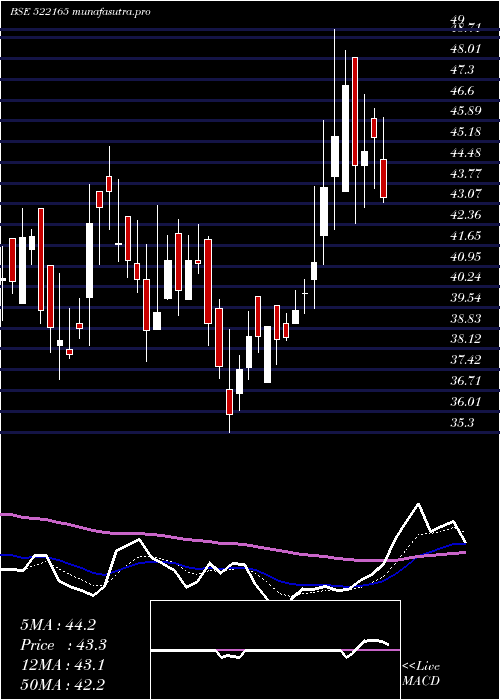Click the 48.01 price axis label

(x=466, y=48)
